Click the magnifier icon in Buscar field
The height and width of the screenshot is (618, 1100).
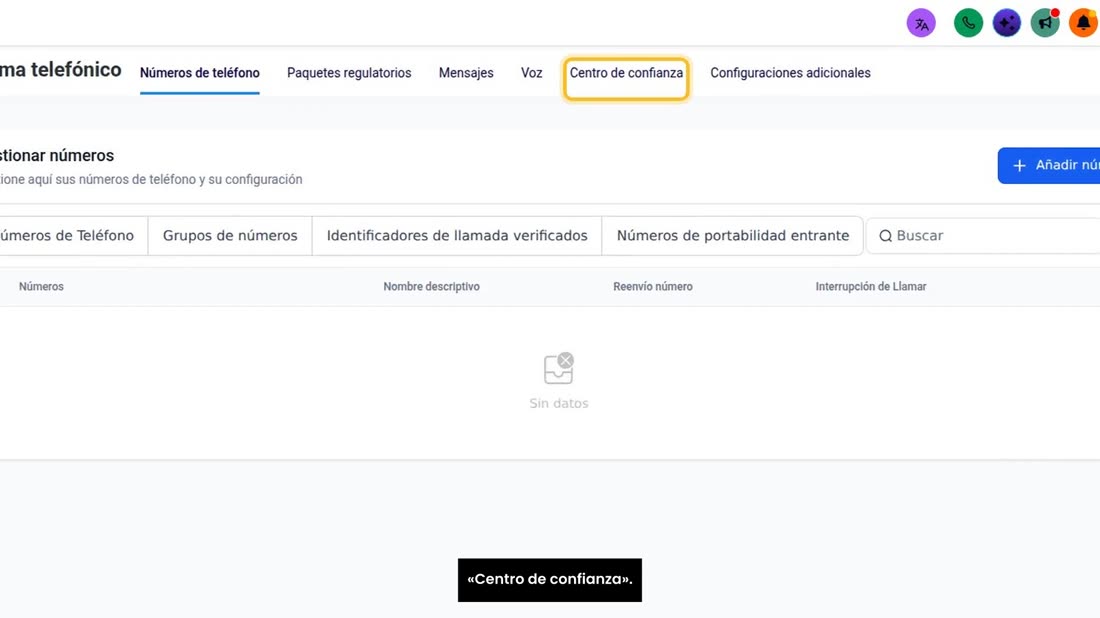pos(885,236)
